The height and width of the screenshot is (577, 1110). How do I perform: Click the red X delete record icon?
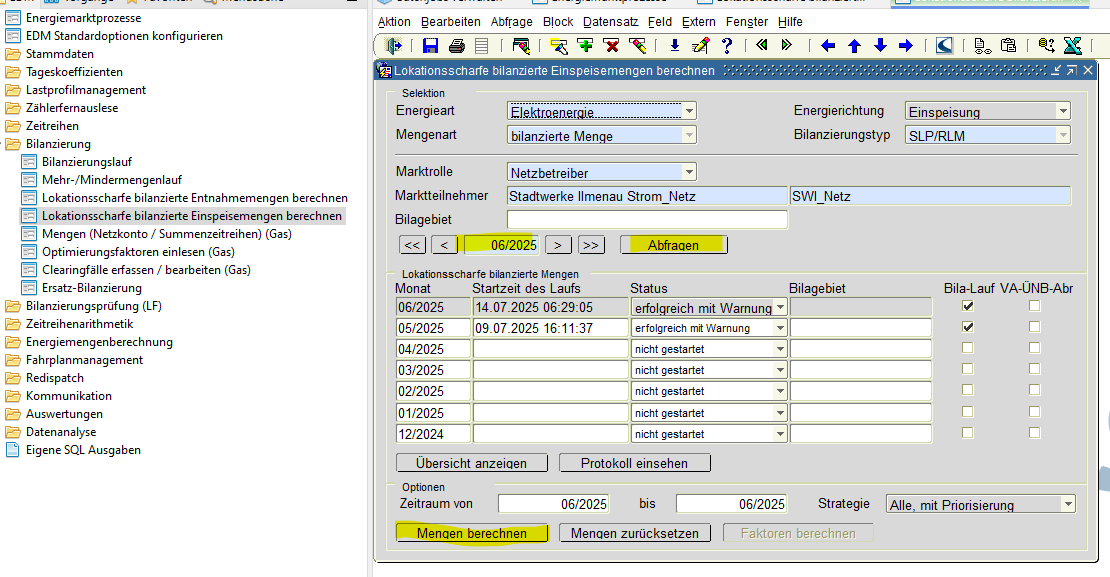[611, 45]
